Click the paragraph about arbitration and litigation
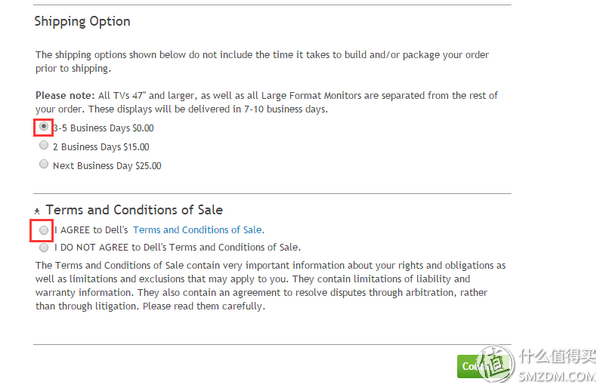600x388 pixels. pos(271,286)
